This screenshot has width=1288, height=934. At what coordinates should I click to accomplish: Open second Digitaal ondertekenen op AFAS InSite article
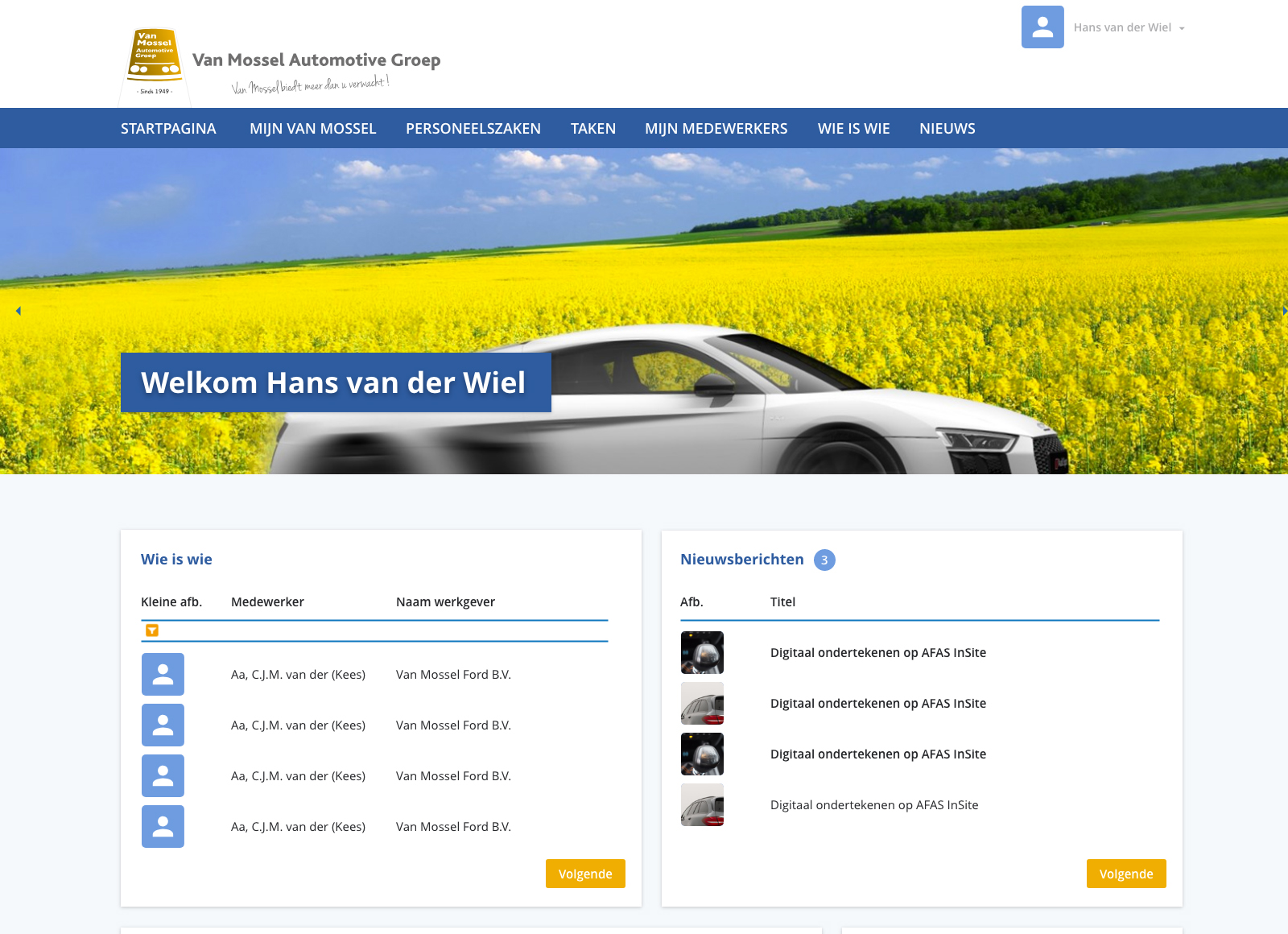tap(878, 704)
